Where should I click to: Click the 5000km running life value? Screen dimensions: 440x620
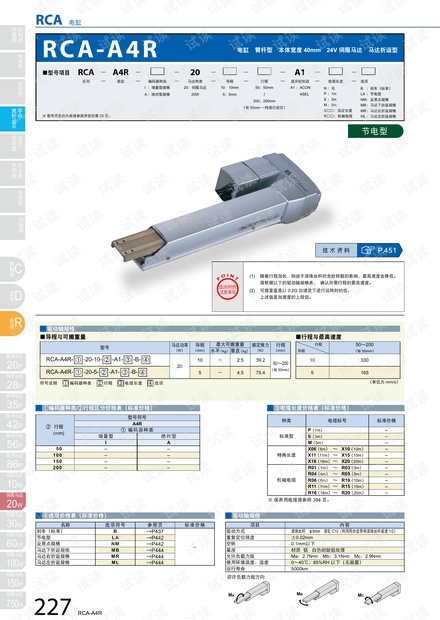coord(300,569)
